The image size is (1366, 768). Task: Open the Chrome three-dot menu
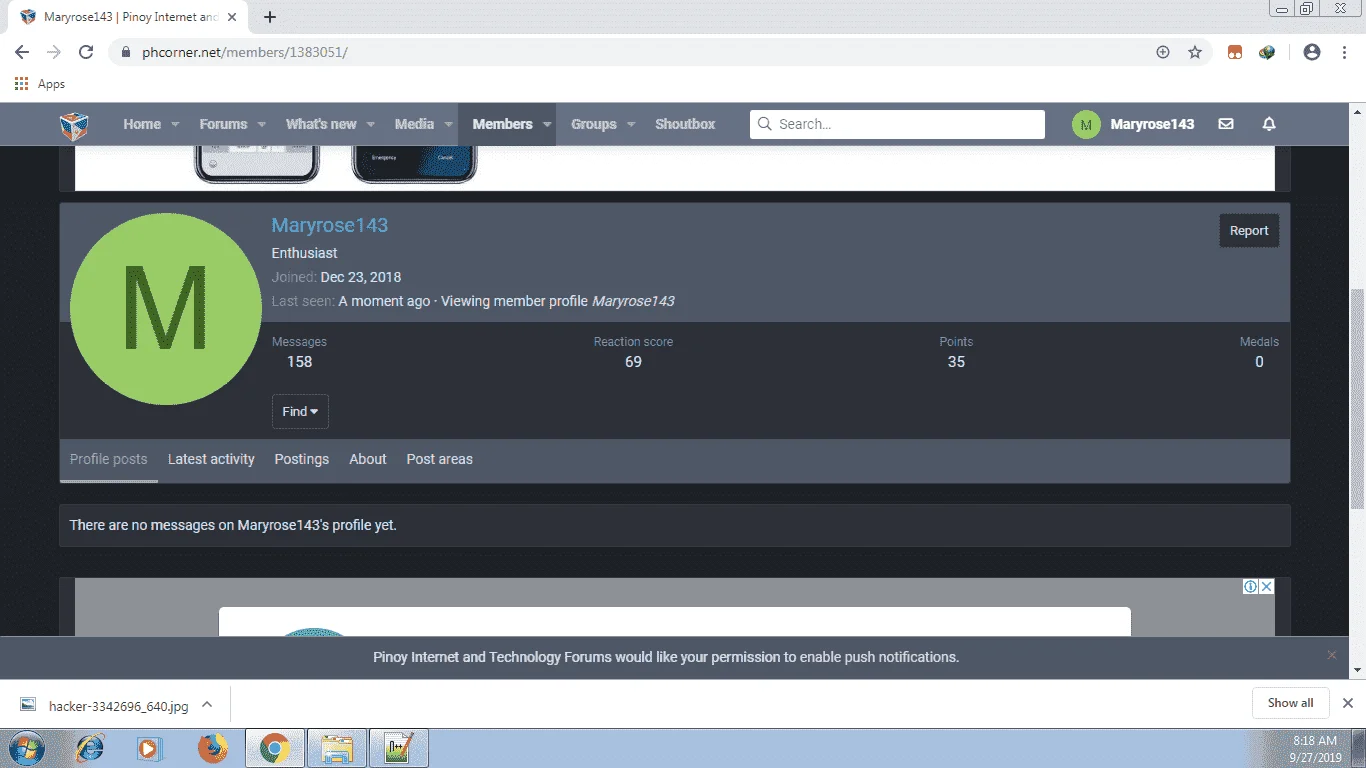(x=1344, y=52)
